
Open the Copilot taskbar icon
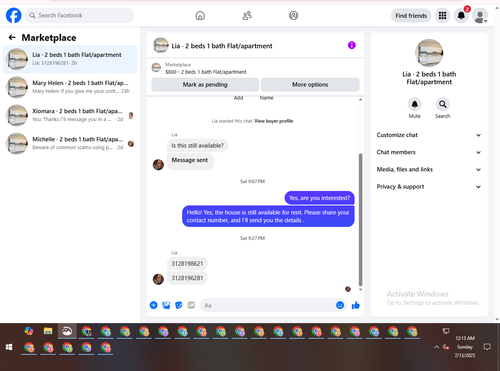coord(29,331)
